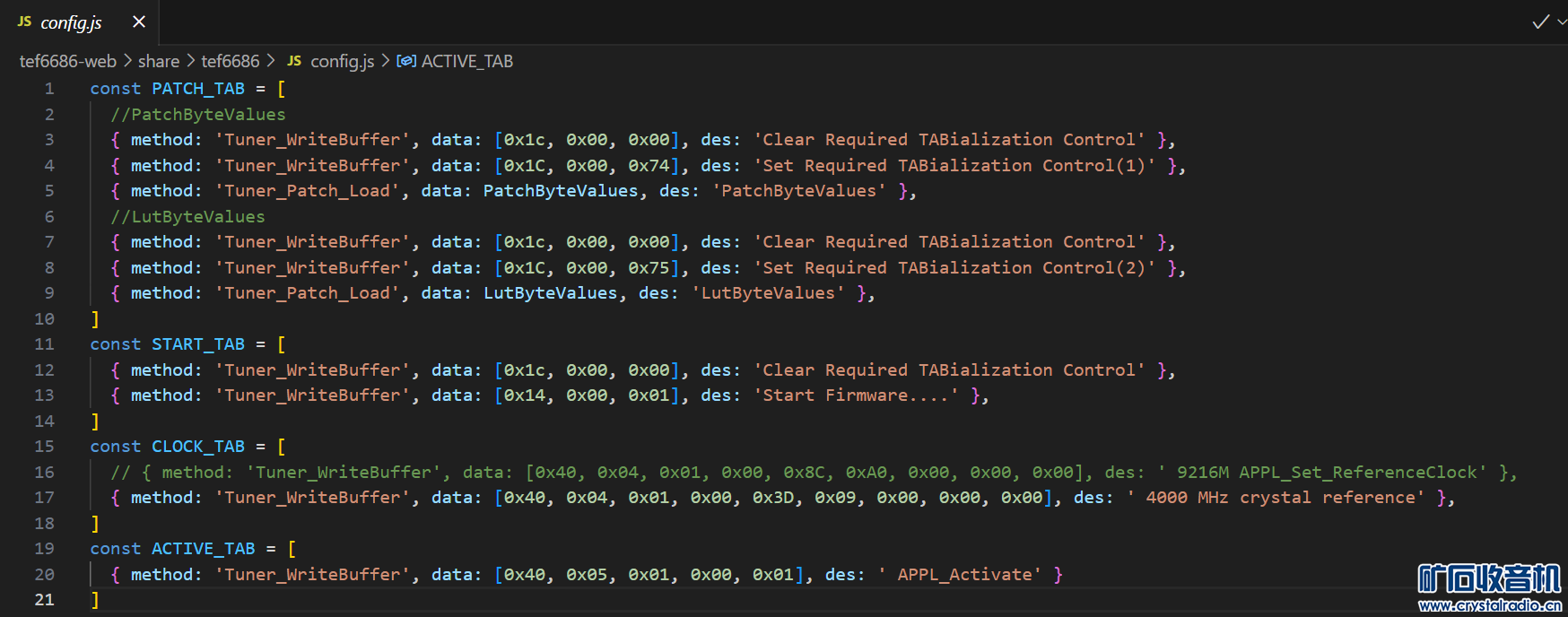Click the //LutByteValues comment line
1568x617 pixels.
pyautogui.click(x=187, y=217)
